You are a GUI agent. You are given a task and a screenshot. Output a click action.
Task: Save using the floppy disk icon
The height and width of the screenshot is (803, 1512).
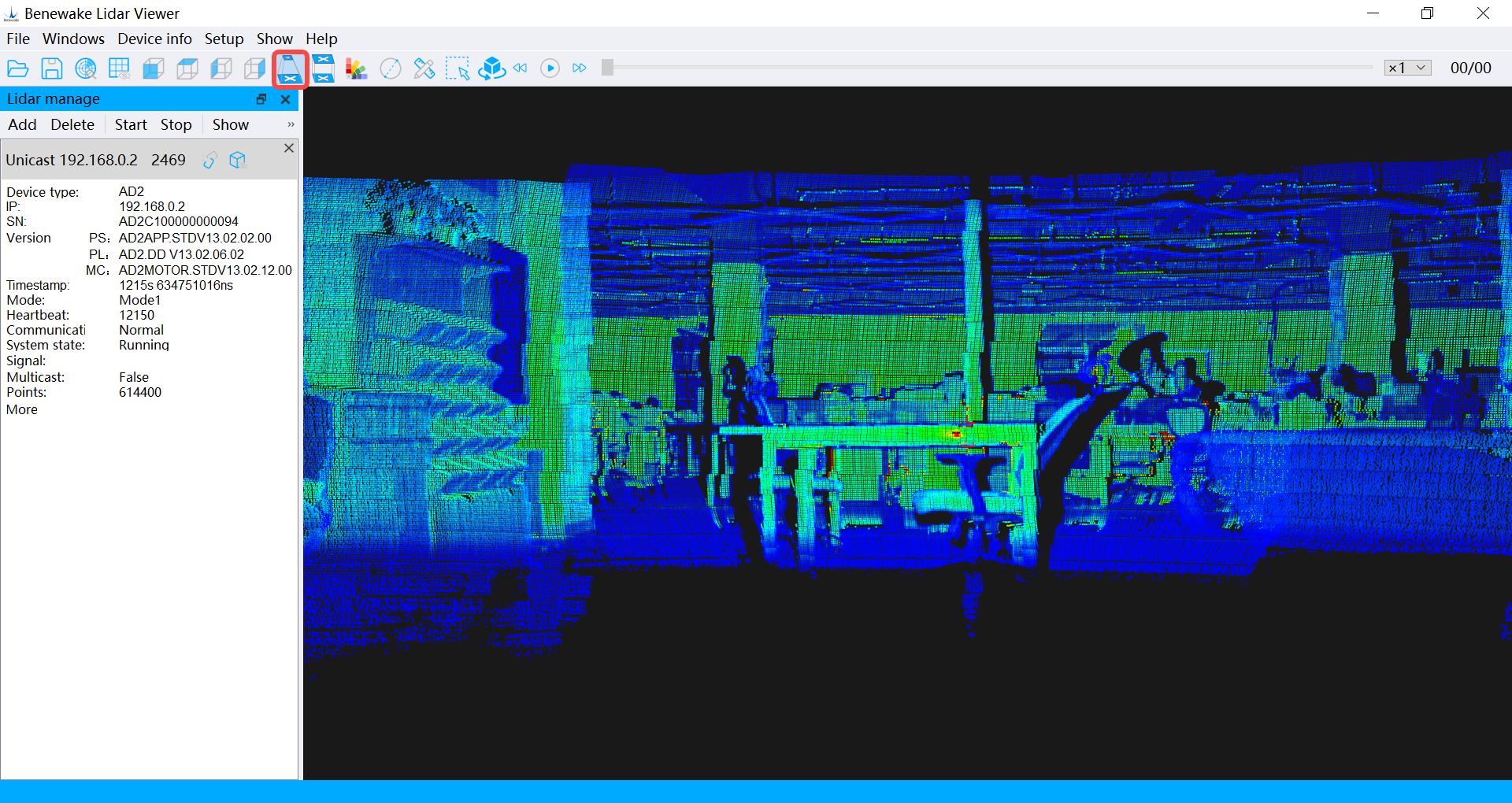point(52,68)
